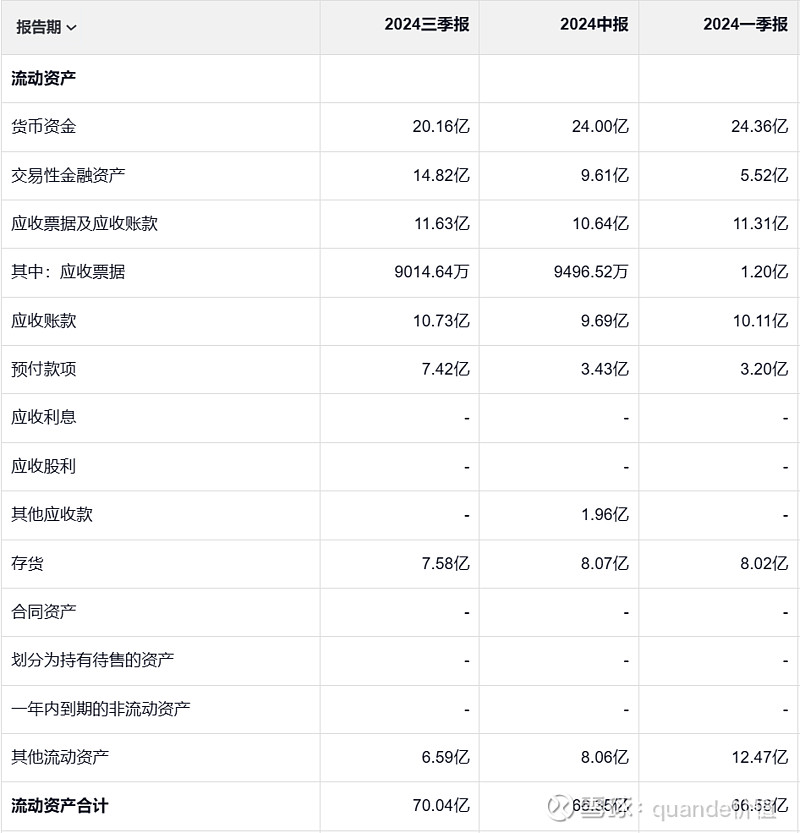
Task: Click the 应收票据及应收账款 row label
Action: tap(84, 224)
